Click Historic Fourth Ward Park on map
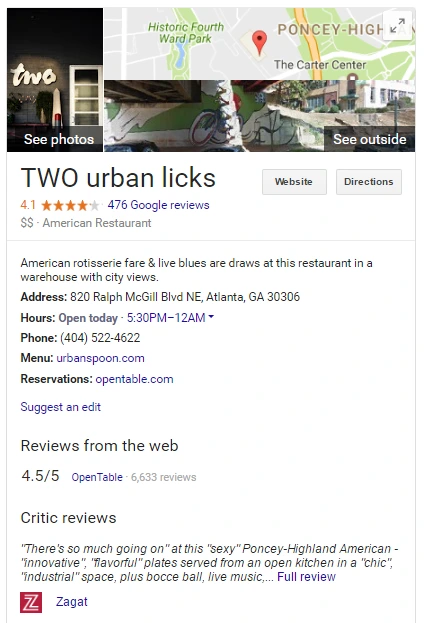Image resolution: width=424 pixels, height=623 pixels. click(x=186, y=33)
